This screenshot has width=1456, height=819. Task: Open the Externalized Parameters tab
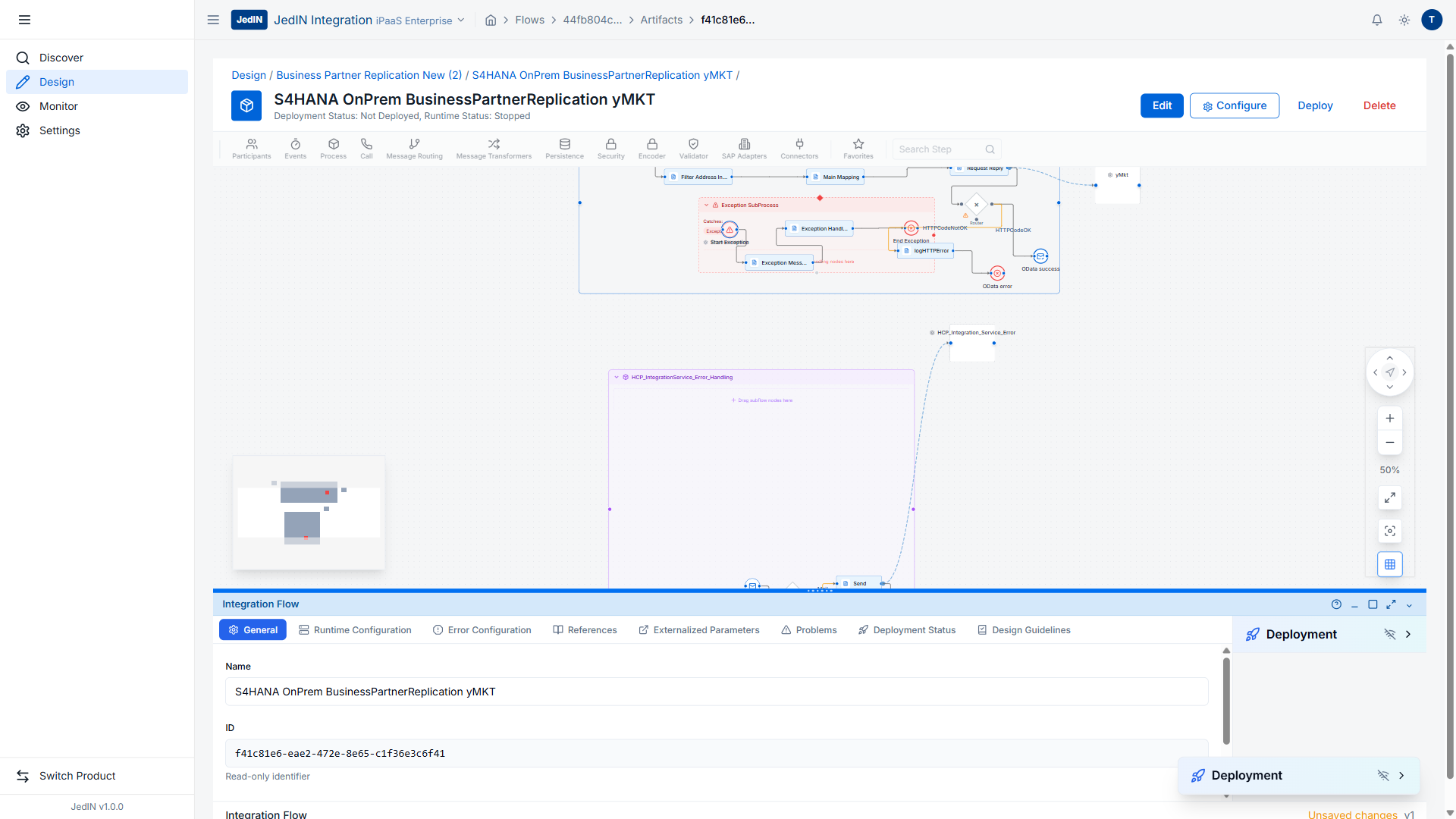(698, 630)
